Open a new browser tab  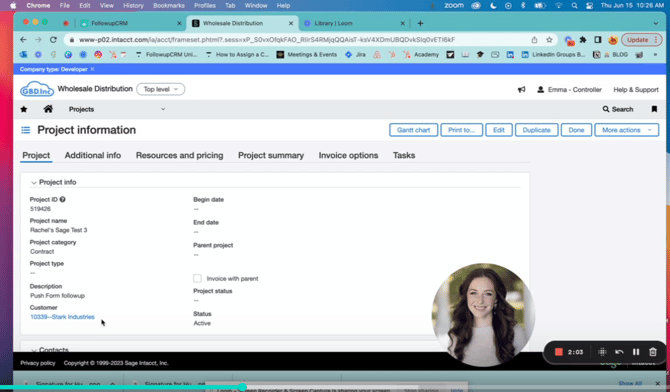(420, 23)
